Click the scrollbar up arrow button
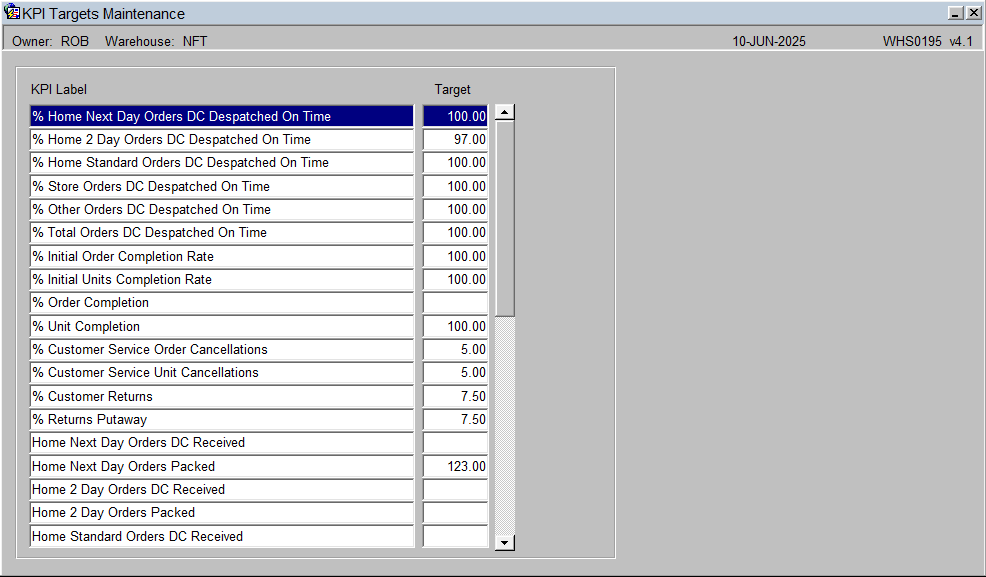This screenshot has width=986, height=577. point(505,113)
